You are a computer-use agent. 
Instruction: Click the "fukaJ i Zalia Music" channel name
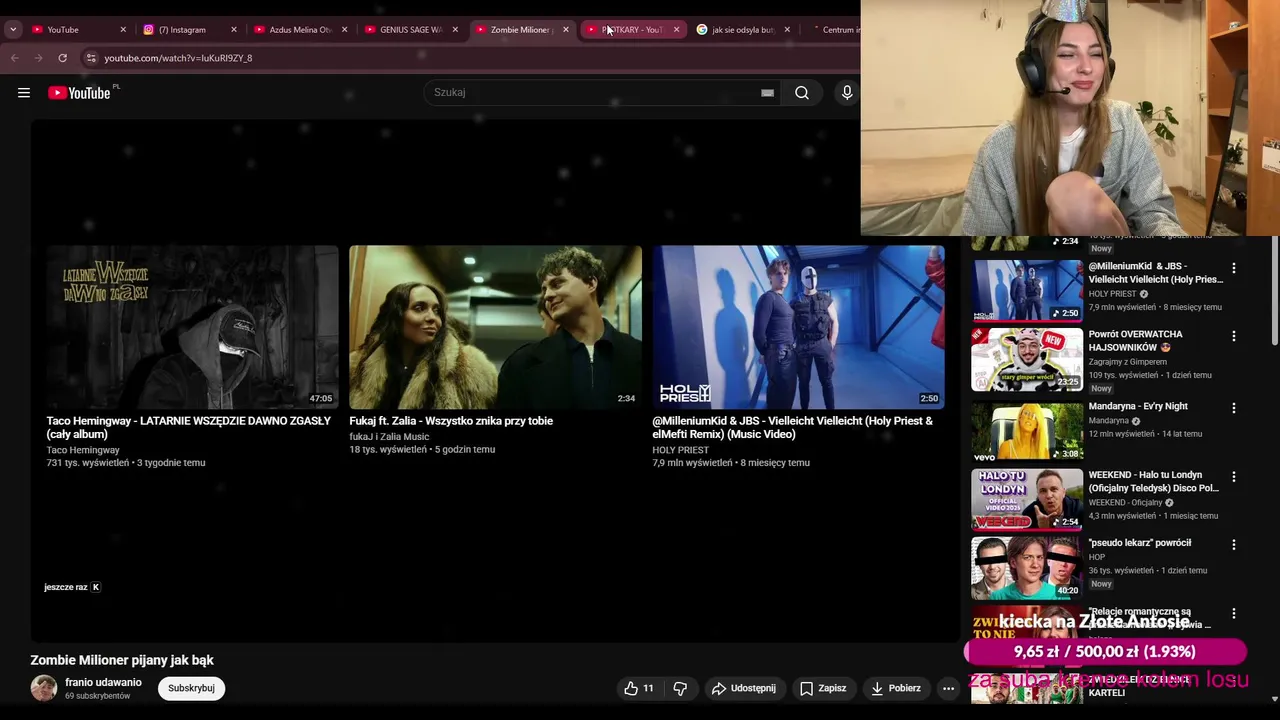[x=389, y=436]
